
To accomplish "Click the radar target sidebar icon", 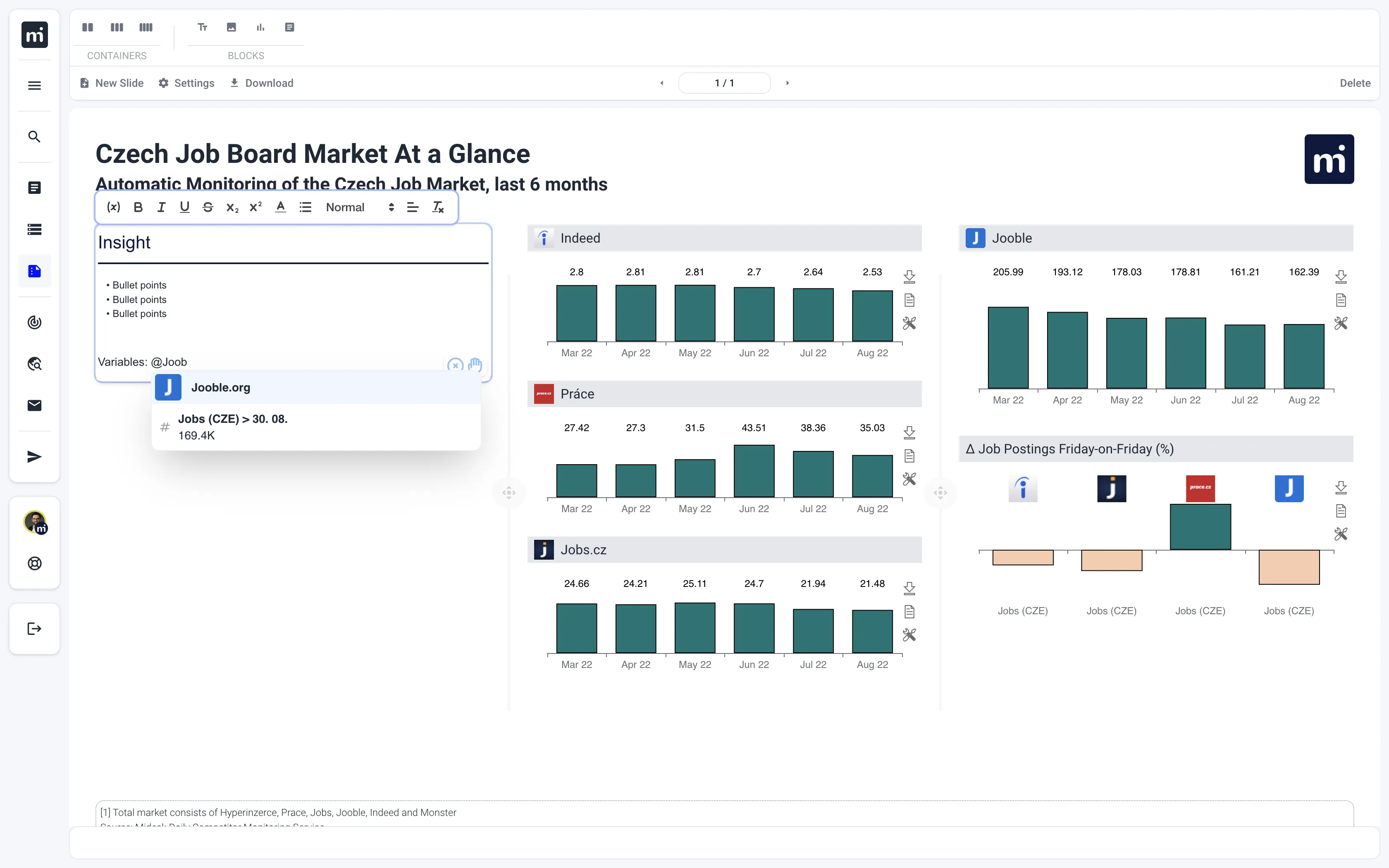I will click(x=34, y=322).
